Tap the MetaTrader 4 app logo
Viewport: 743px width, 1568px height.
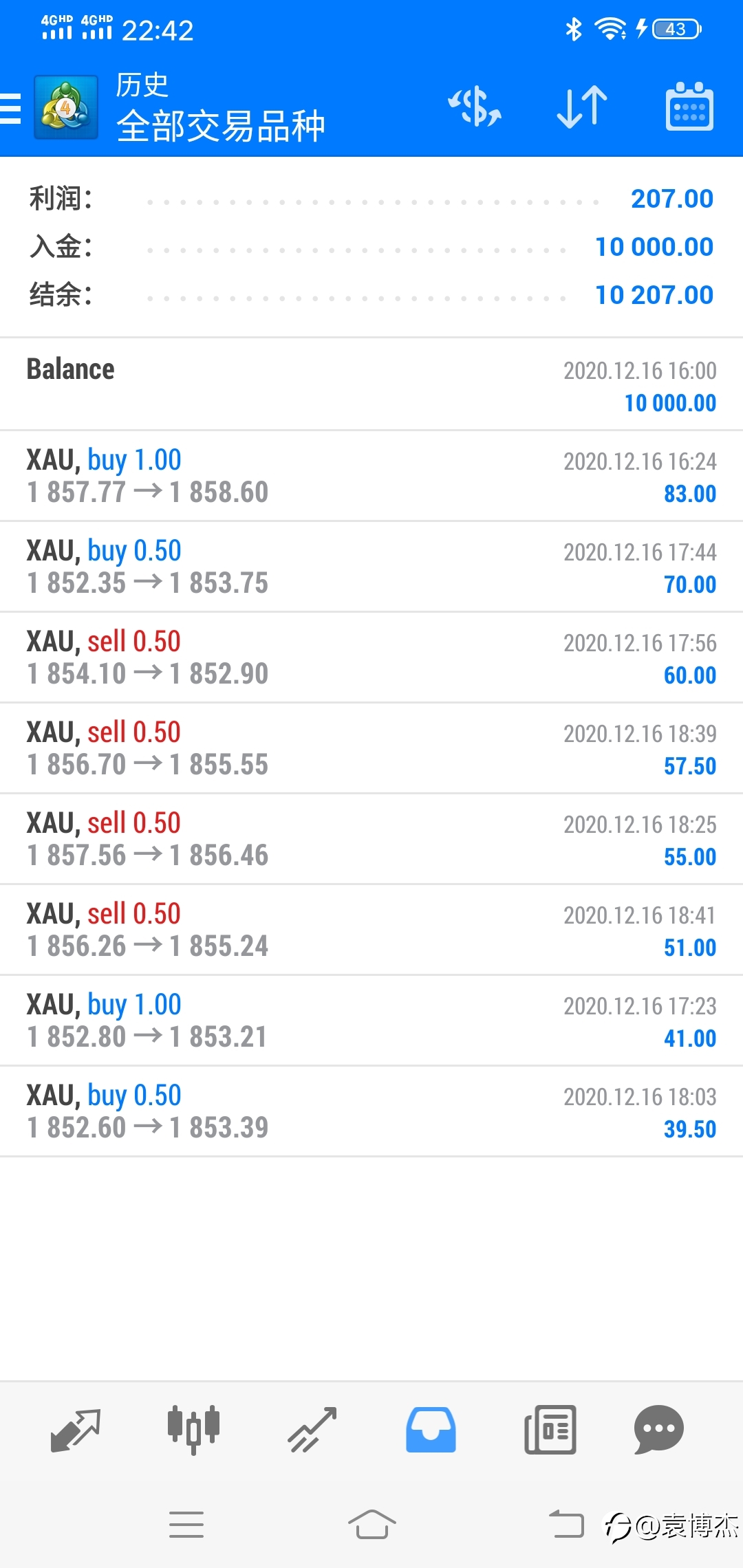(x=66, y=107)
